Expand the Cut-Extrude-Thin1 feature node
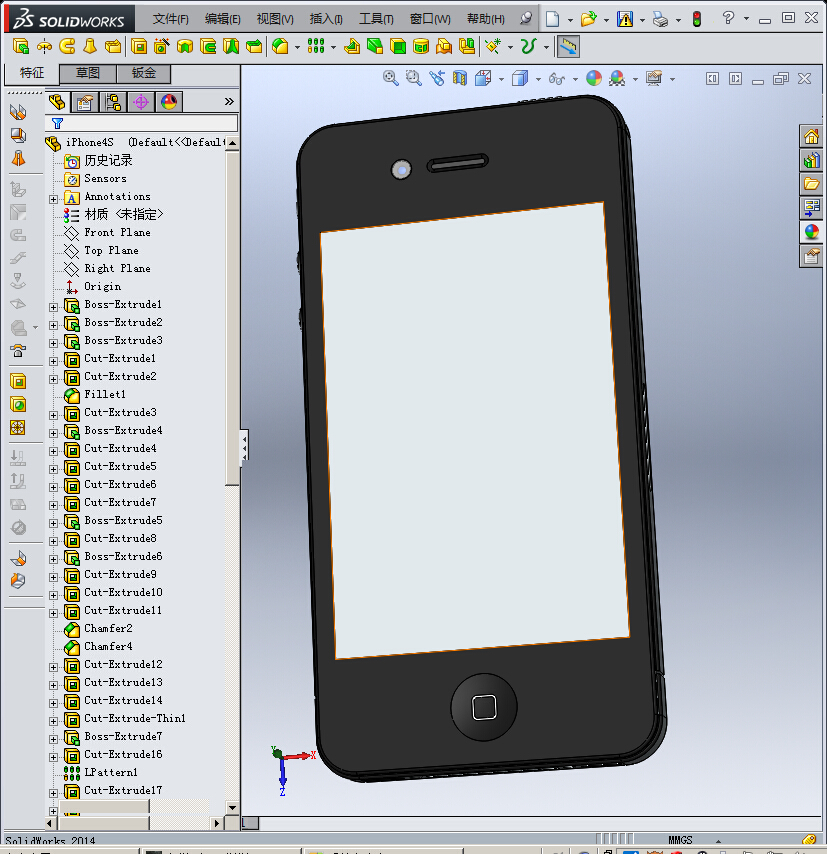This screenshot has width=827, height=854. coord(53,721)
